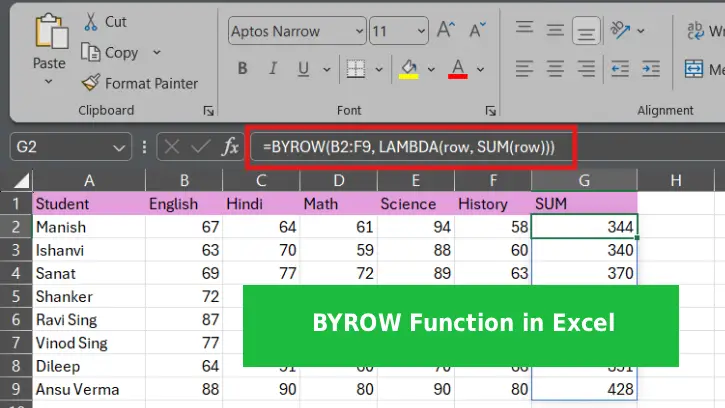Select cell containing Manish
725x408 pixels.
click(89, 227)
